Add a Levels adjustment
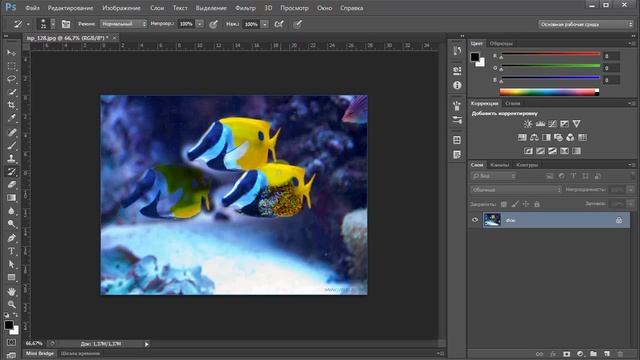 540,124
